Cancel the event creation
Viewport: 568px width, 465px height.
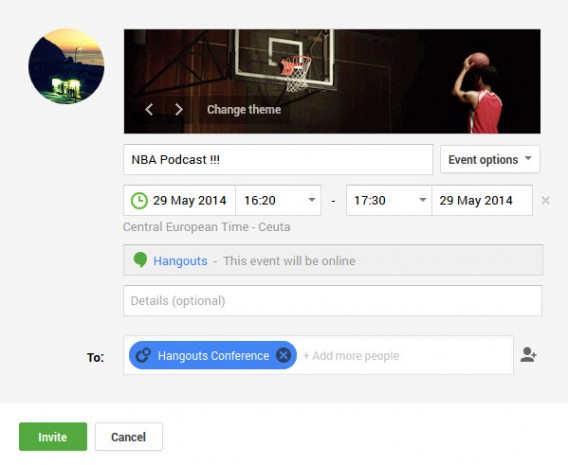[129, 437]
